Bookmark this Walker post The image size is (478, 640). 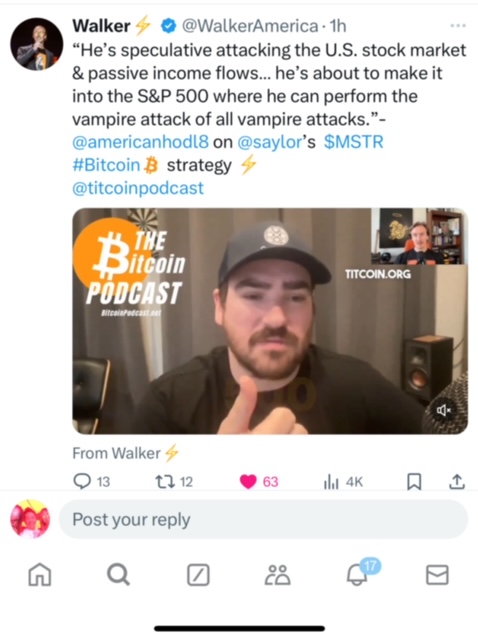[414, 482]
